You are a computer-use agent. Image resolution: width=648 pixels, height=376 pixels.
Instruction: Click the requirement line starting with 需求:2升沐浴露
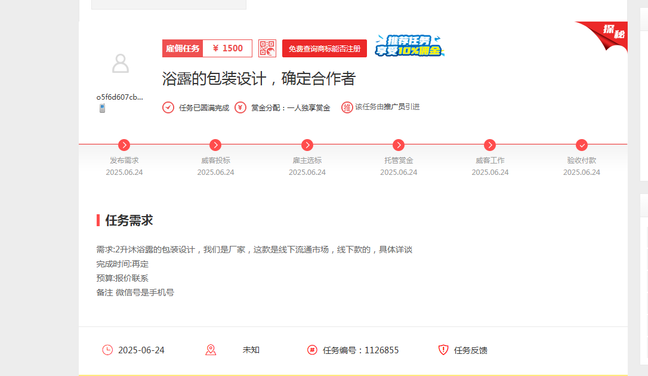point(254,250)
